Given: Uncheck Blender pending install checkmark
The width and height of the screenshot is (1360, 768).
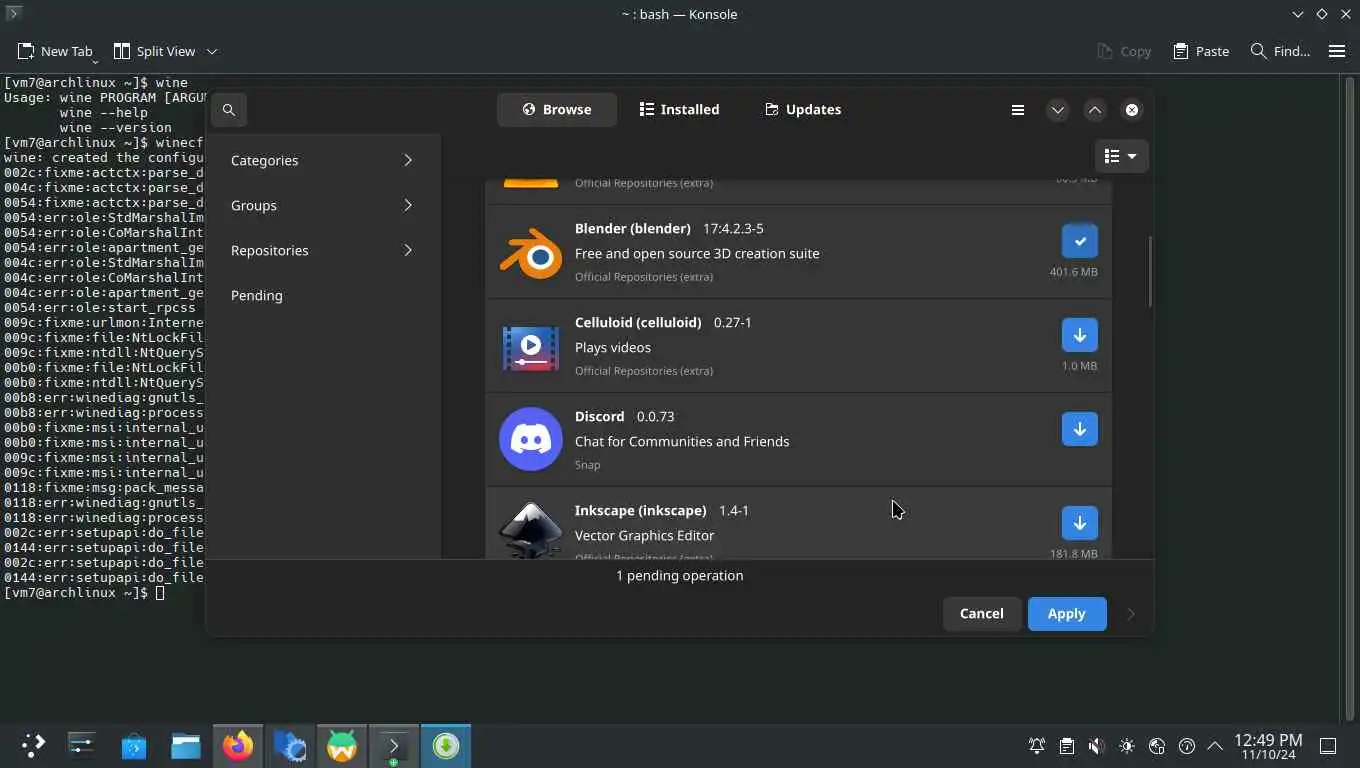Looking at the screenshot, I should tap(1079, 241).
